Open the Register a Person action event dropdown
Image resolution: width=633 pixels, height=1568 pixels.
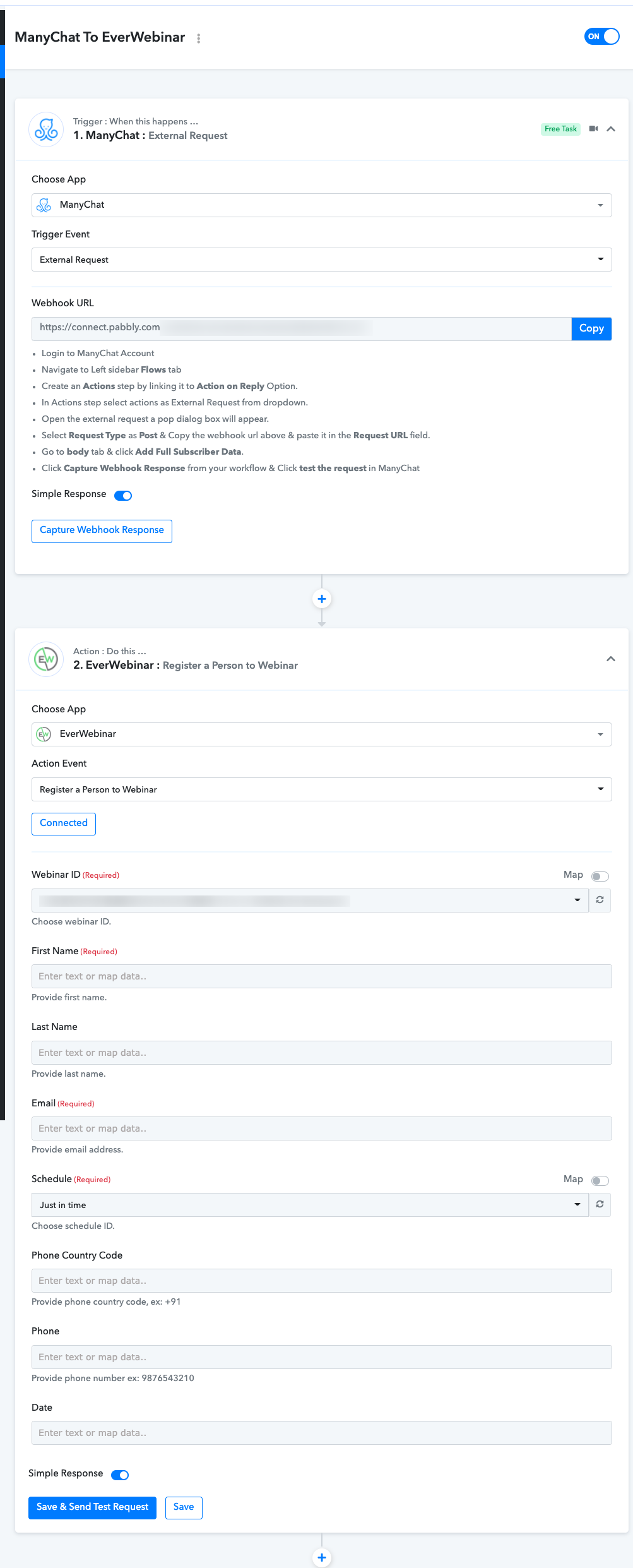[322, 789]
